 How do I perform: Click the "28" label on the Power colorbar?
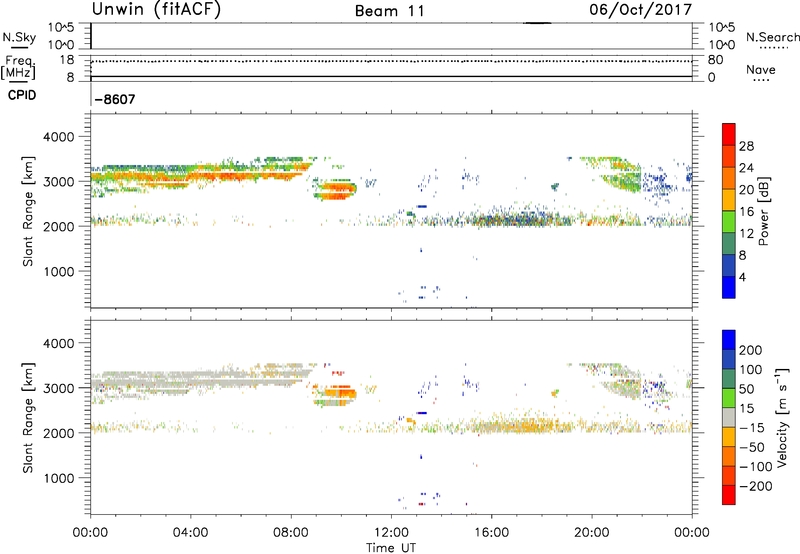[746, 146]
